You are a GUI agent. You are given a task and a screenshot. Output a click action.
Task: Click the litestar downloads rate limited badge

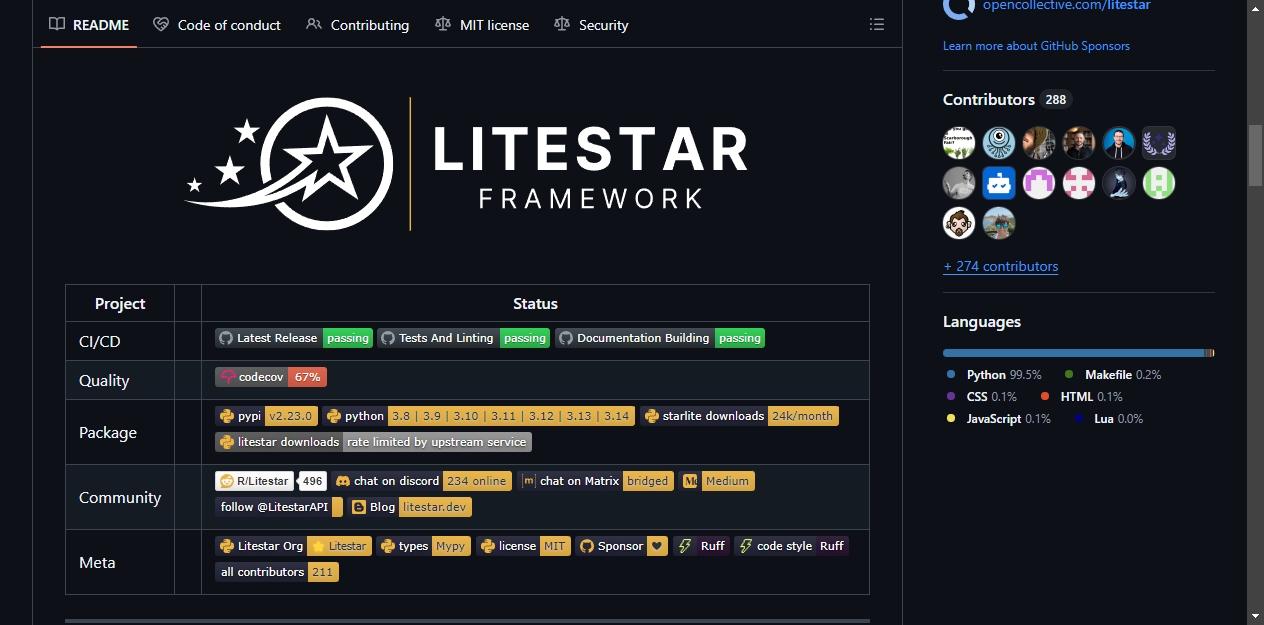click(x=373, y=442)
